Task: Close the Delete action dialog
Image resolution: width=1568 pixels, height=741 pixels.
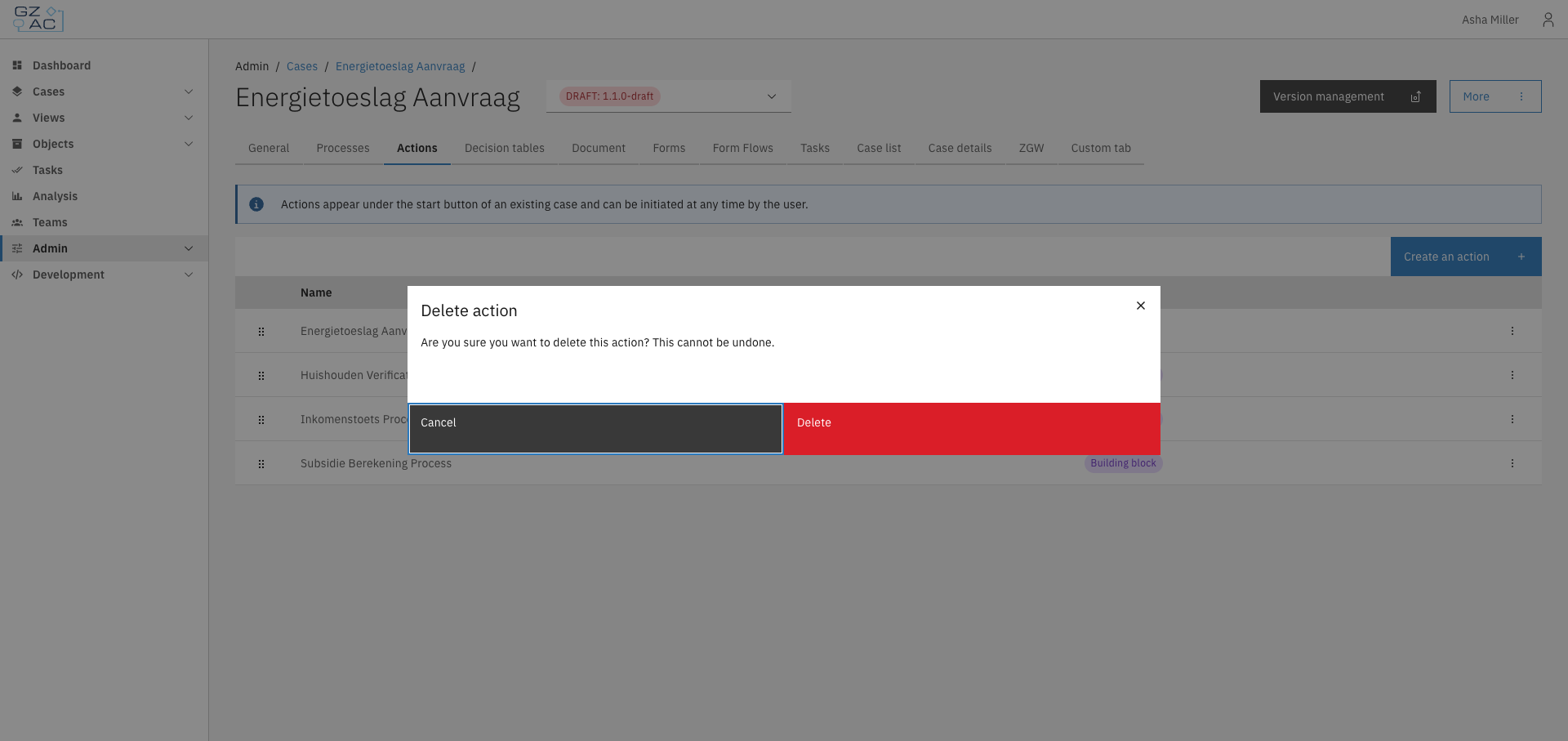Action: (1141, 306)
